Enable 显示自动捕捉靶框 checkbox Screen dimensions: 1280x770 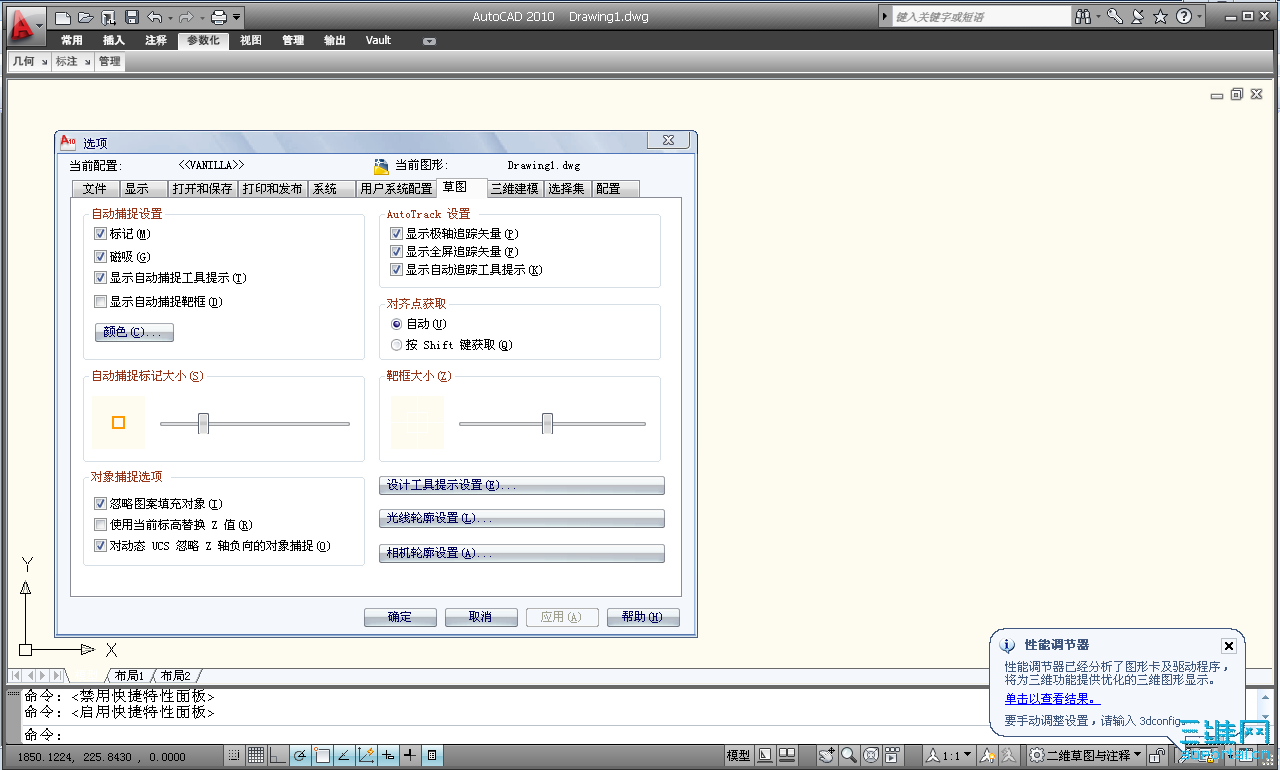click(x=100, y=301)
